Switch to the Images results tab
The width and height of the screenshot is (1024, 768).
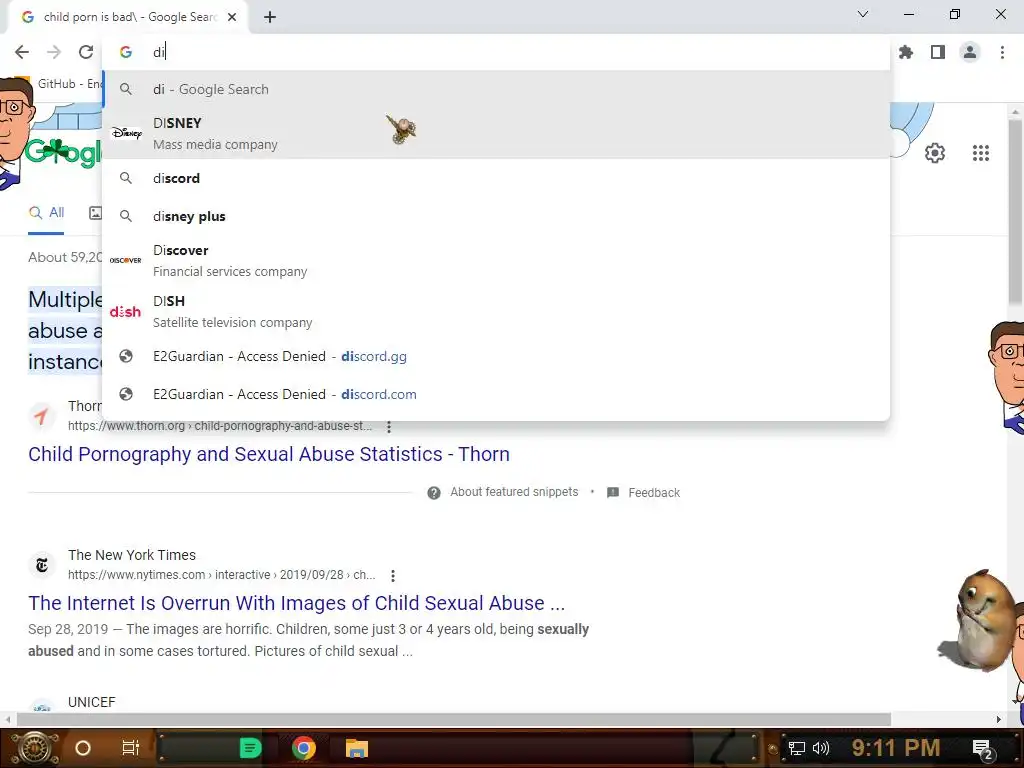95,213
